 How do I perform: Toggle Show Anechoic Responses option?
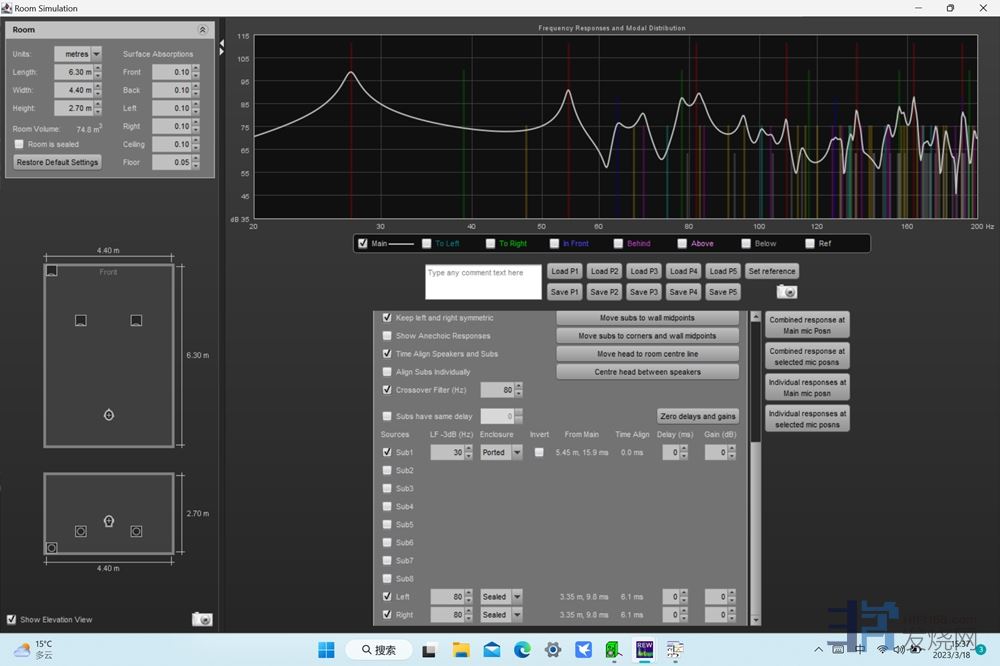pos(388,336)
